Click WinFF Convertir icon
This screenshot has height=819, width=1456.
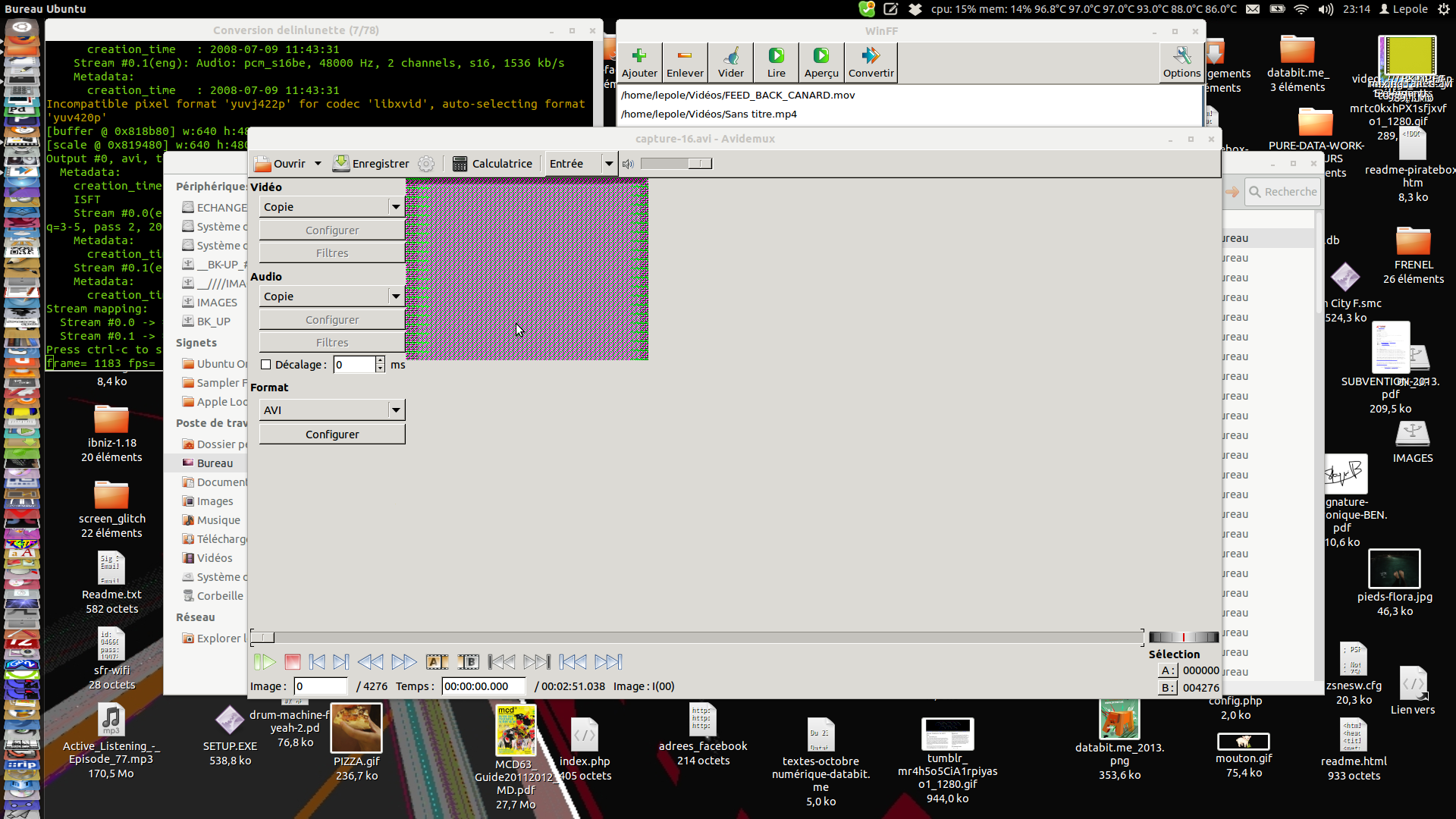point(871,61)
